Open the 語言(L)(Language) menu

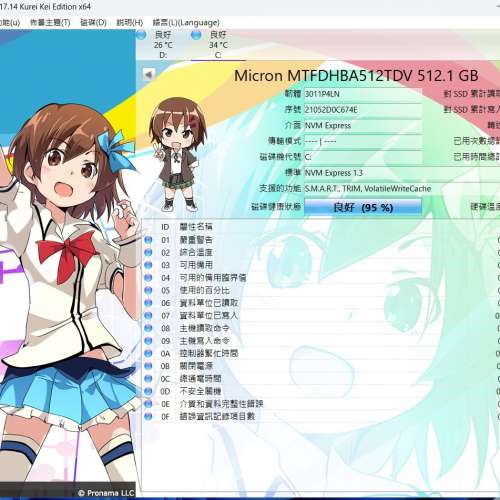[186, 23]
